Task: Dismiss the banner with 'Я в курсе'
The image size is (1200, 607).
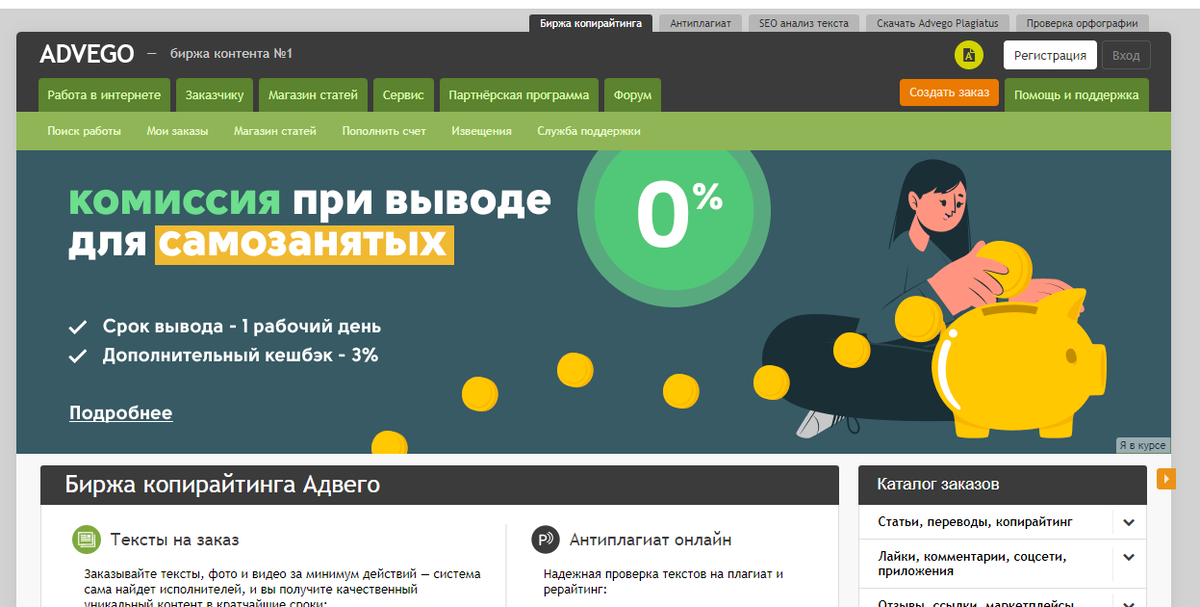Action: pos(1144,445)
